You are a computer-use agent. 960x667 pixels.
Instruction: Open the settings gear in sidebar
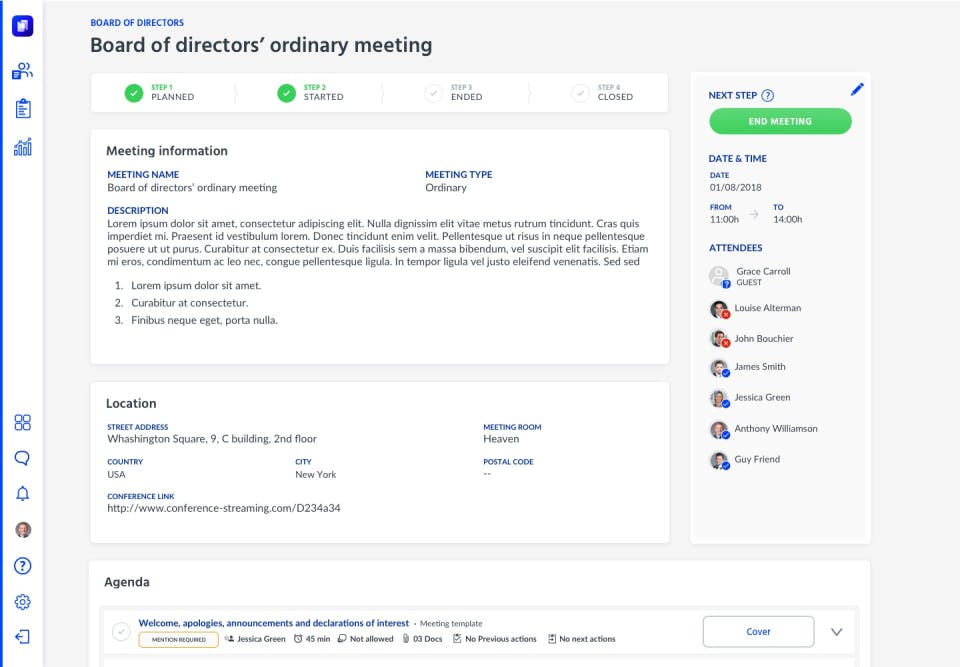pos(22,602)
